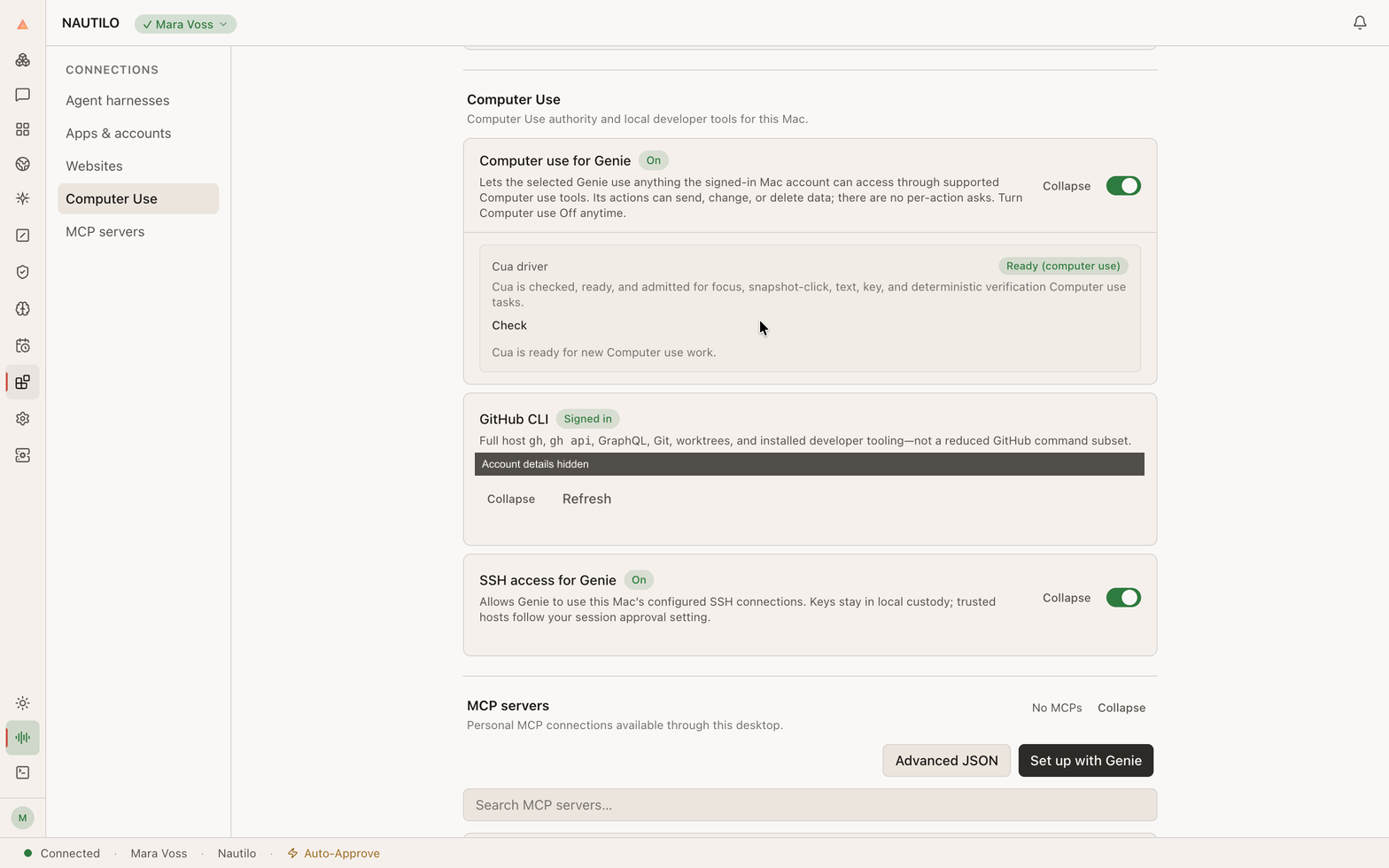Open Advanced JSON for MCP servers

pyautogui.click(x=946, y=761)
